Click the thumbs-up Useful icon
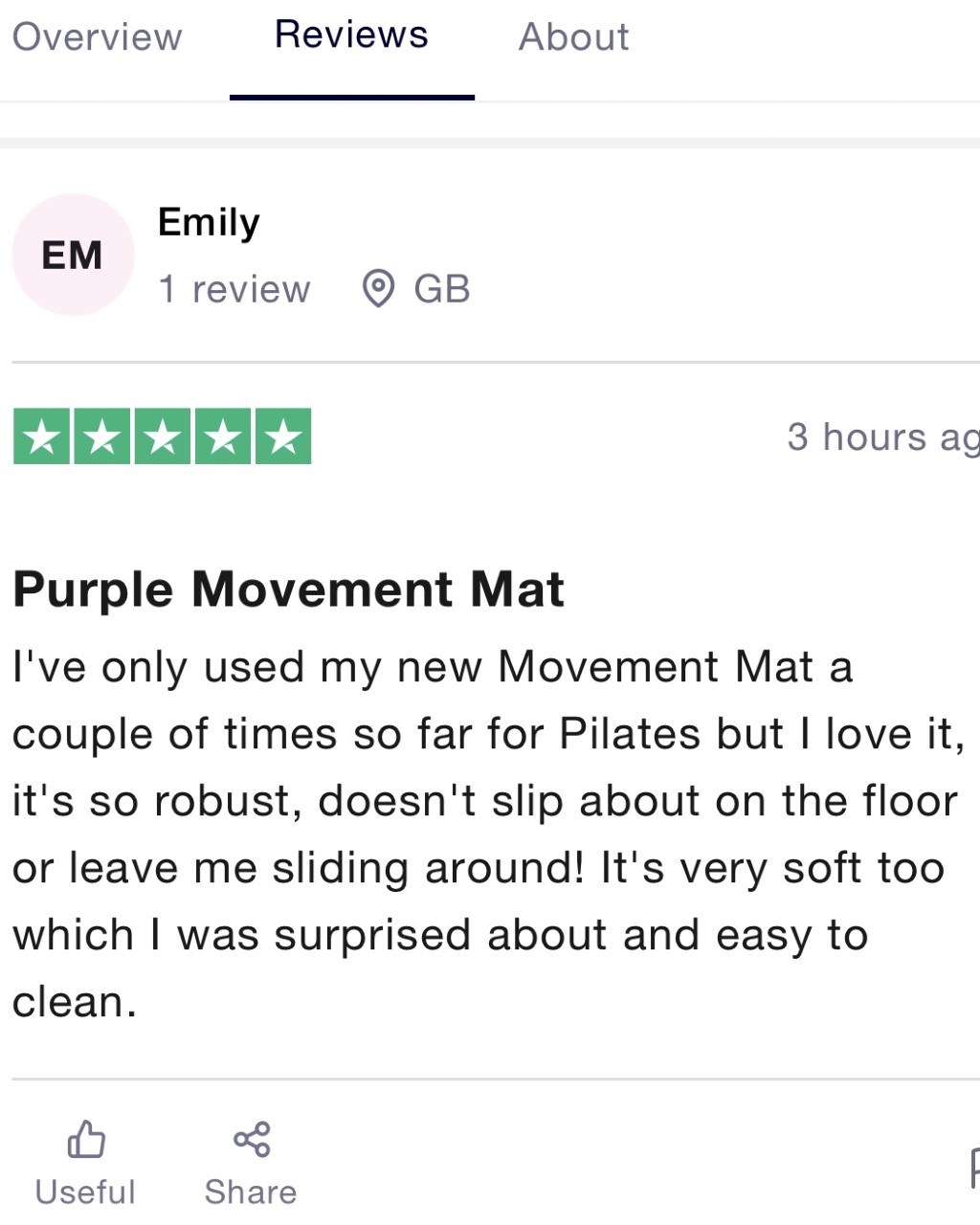980x1225 pixels. (x=85, y=1141)
